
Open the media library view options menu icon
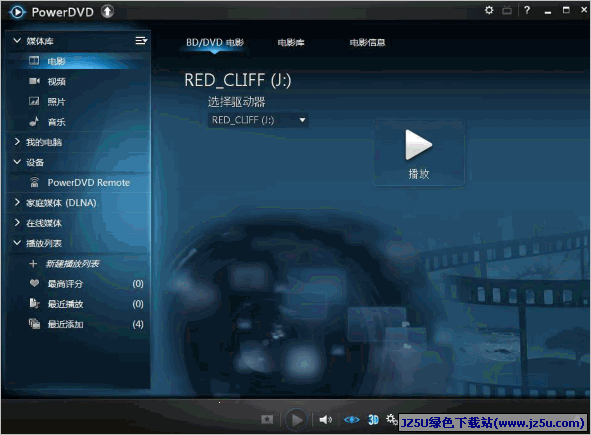141,40
